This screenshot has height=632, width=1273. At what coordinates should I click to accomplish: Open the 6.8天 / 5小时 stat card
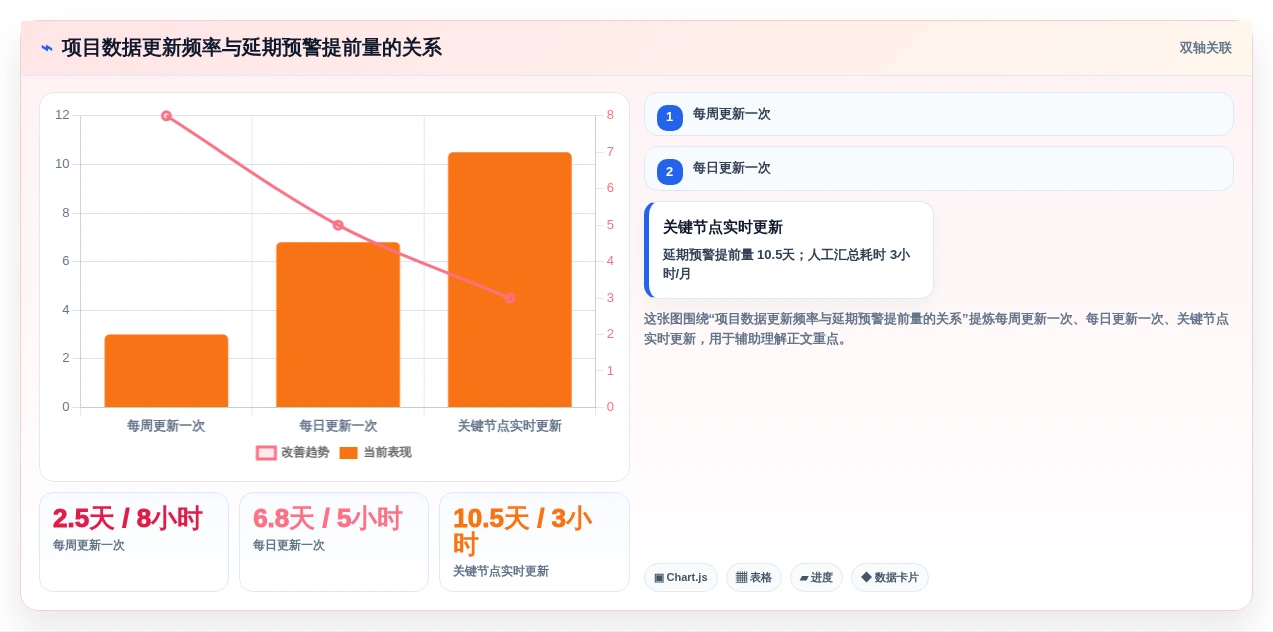point(334,542)
